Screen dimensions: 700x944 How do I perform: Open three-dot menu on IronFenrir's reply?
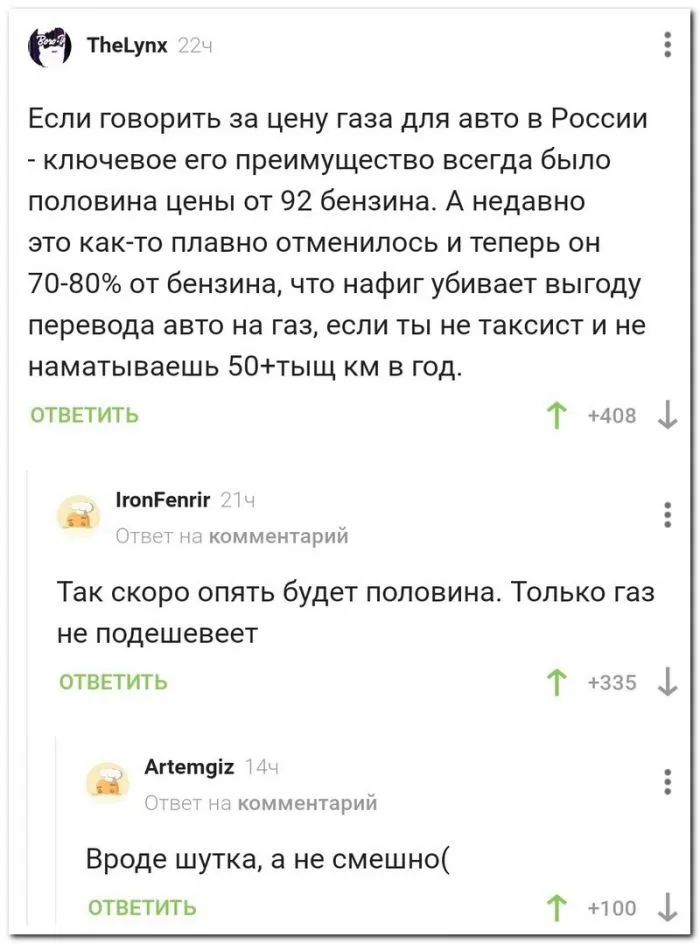click(x=668, y=514)
